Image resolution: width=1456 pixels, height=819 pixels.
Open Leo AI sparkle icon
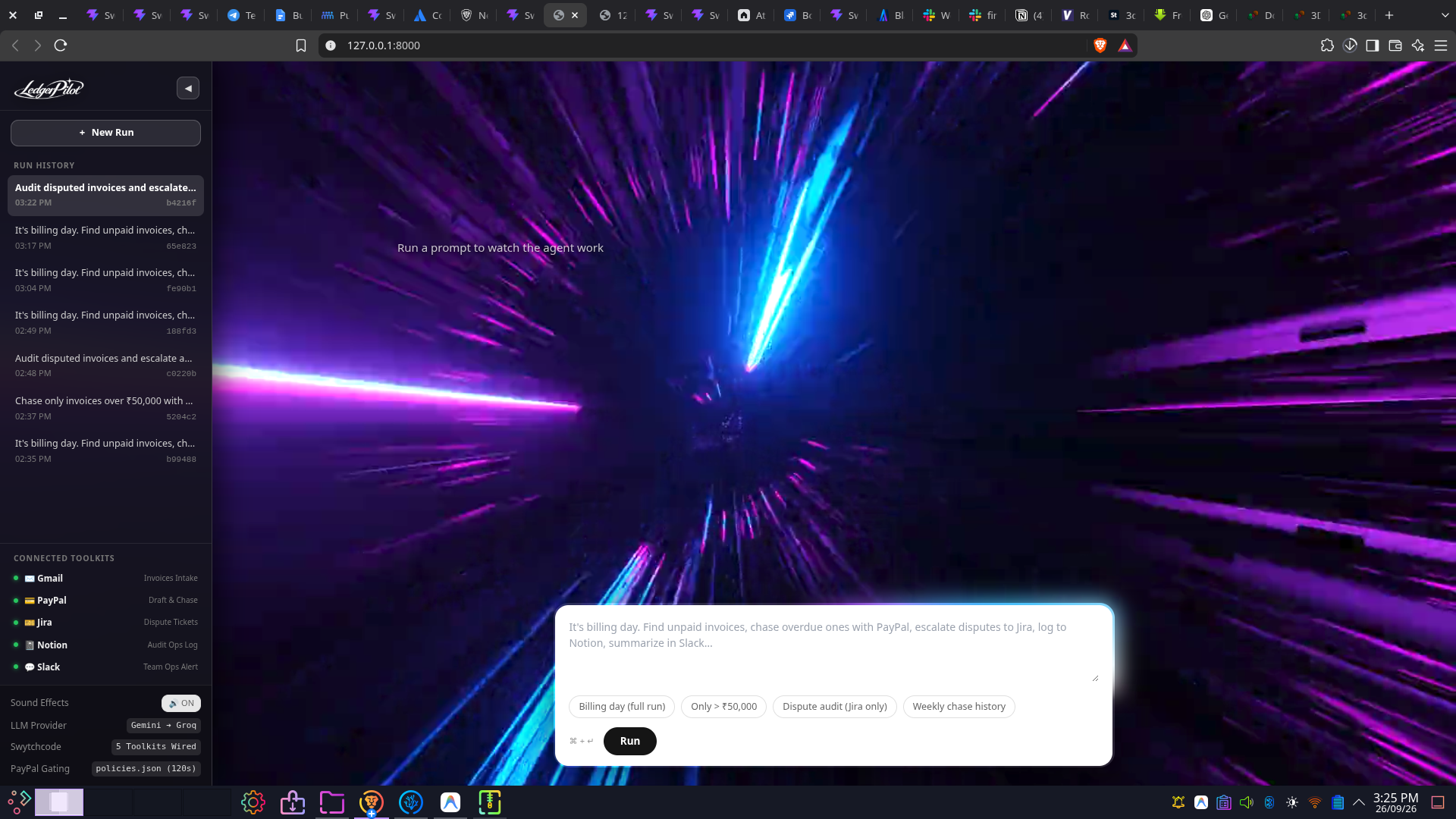coord(1418,45)
